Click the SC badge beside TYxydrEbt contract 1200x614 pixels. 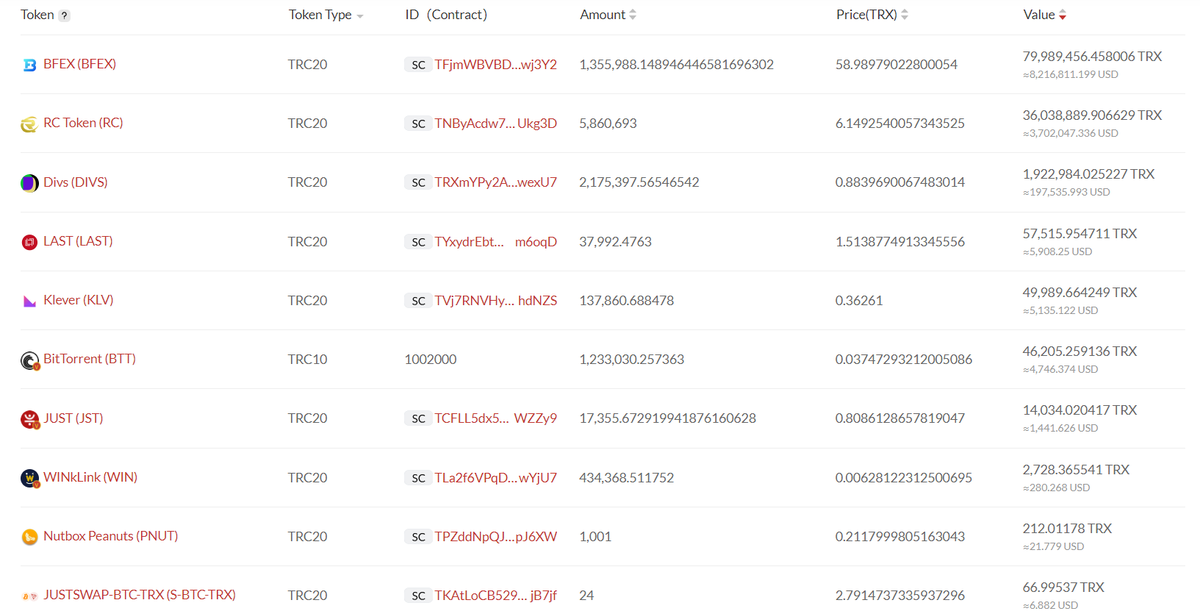pos(418,242)
